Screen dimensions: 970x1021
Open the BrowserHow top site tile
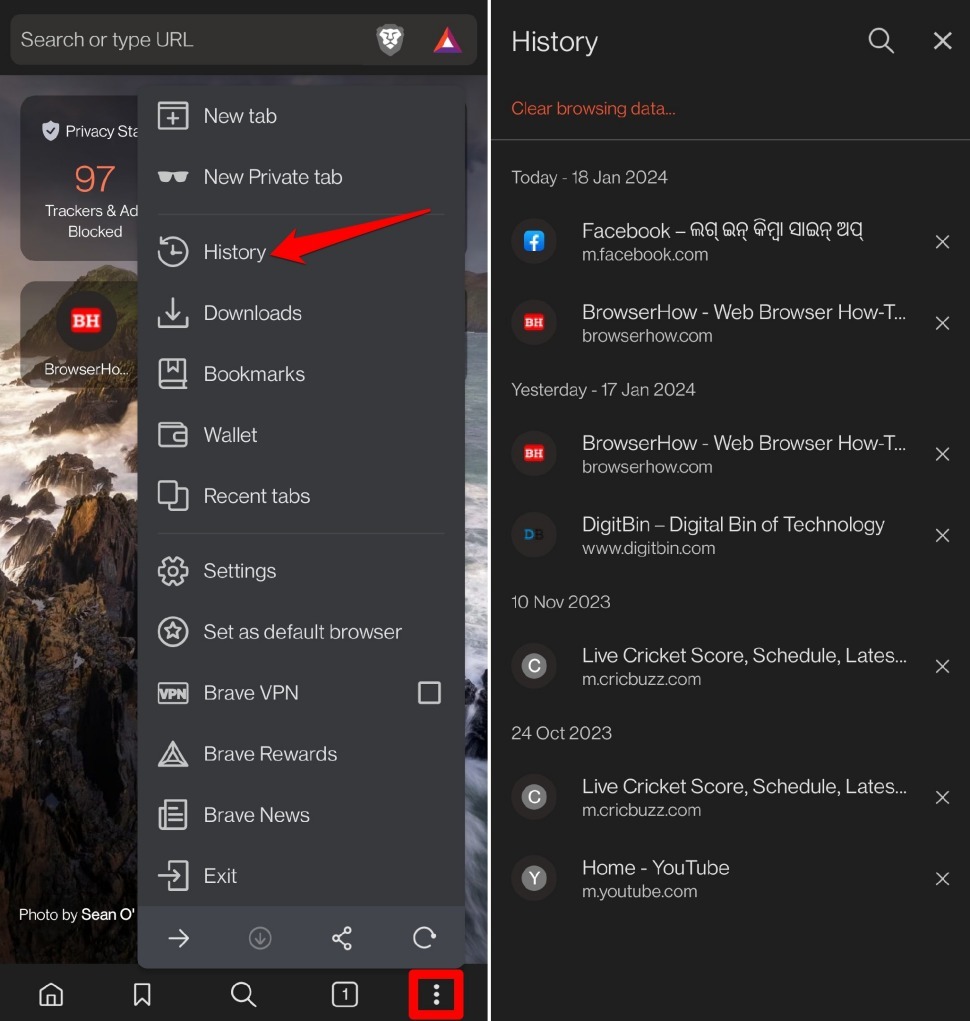pyautogui.click(x=86, y=335)
